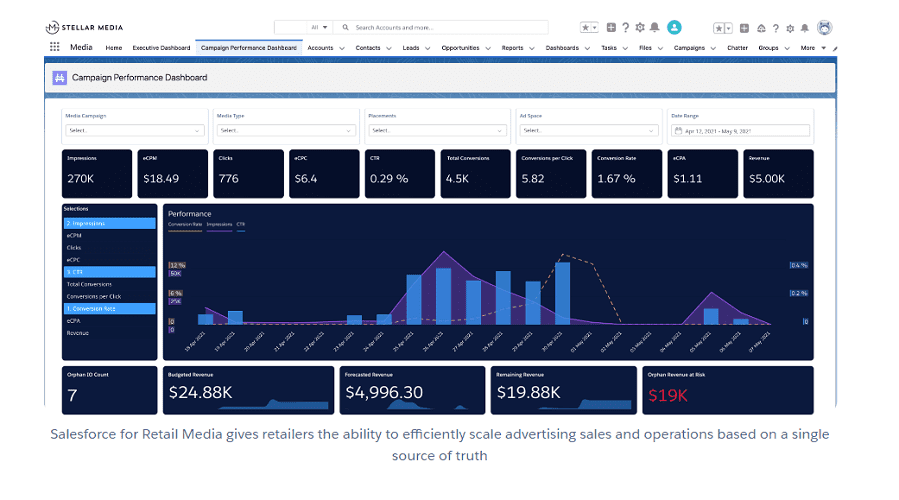
Task: Click the favorites star right of teal avatar
Action: 718,28
